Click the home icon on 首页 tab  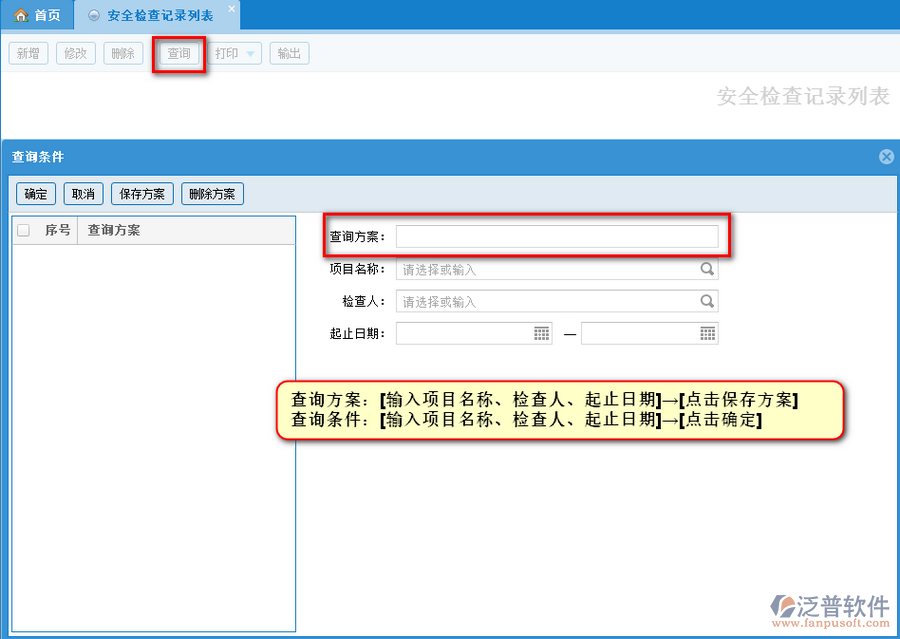click(20, 15)
